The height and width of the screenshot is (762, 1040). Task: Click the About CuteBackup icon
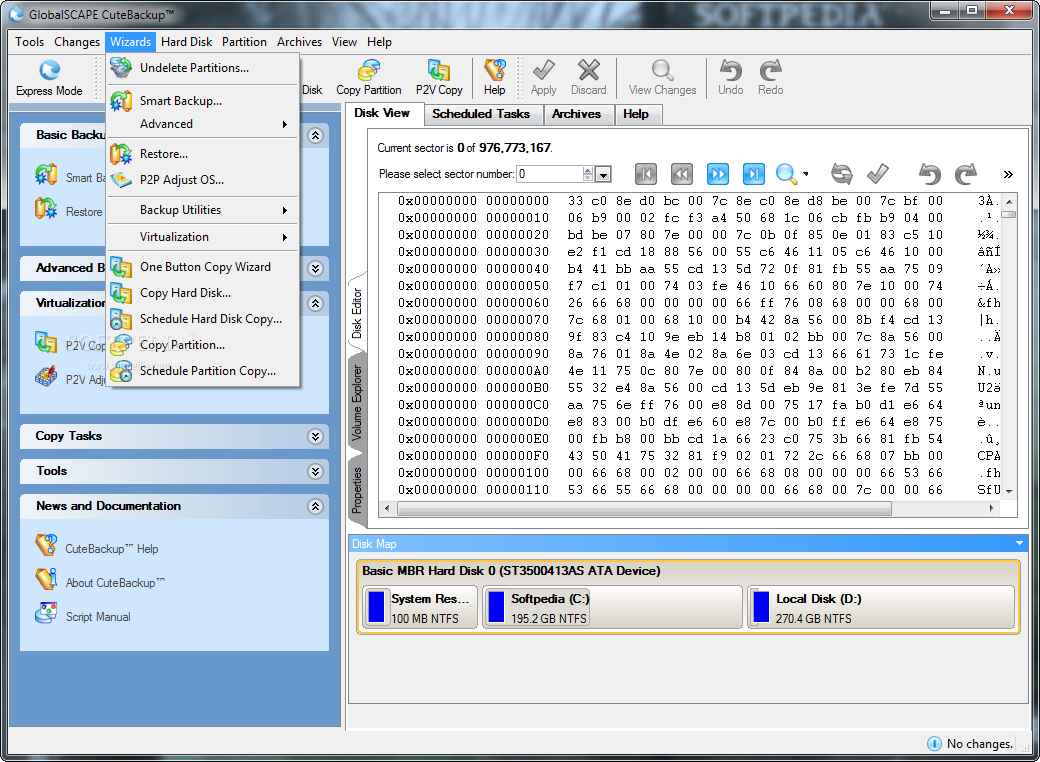coord(46,579)
